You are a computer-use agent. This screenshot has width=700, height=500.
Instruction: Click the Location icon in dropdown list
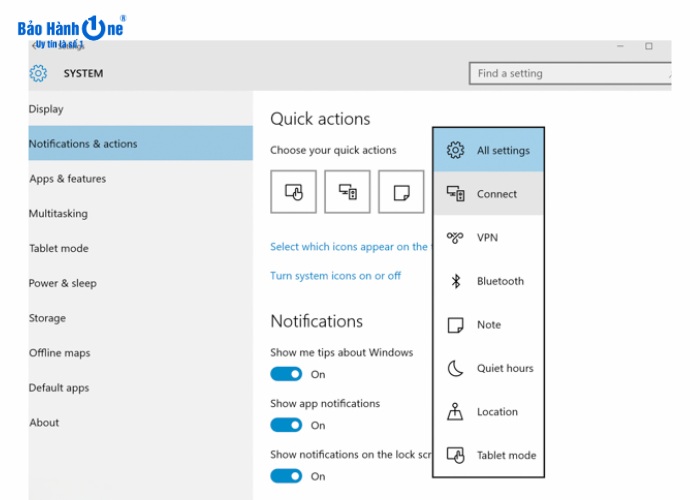[455, 412]
